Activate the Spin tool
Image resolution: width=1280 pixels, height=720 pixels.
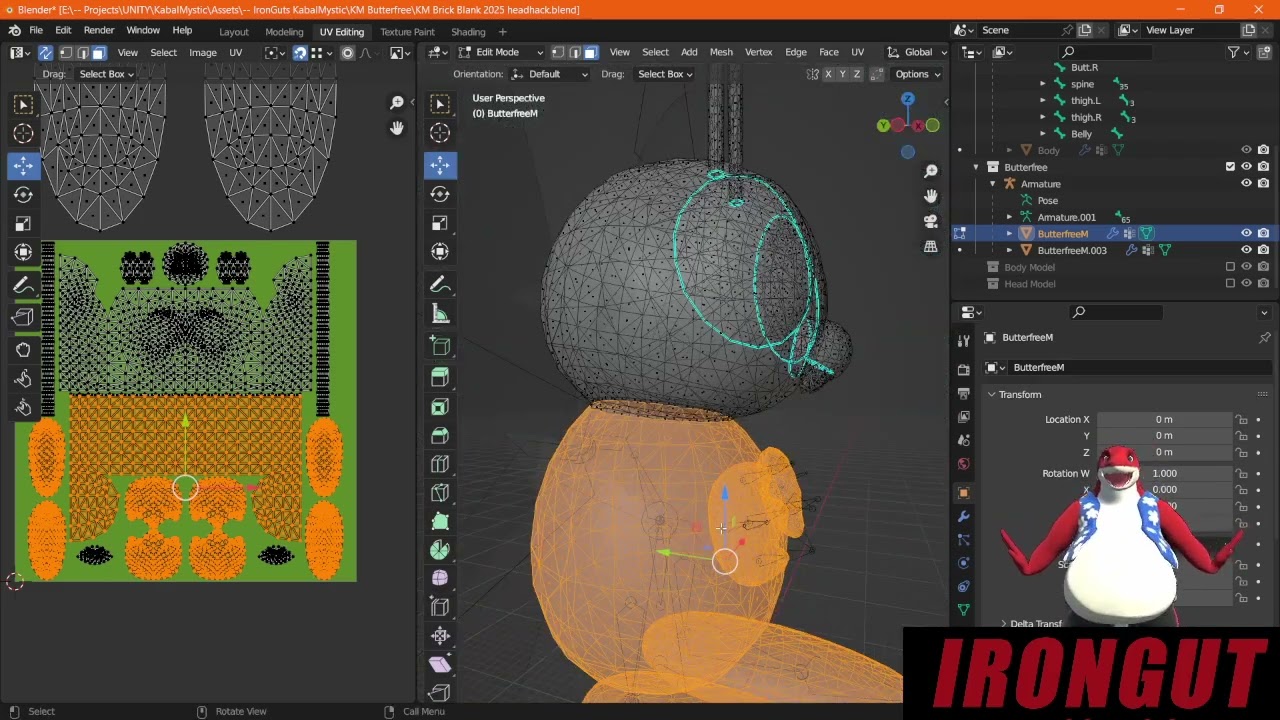440,550
